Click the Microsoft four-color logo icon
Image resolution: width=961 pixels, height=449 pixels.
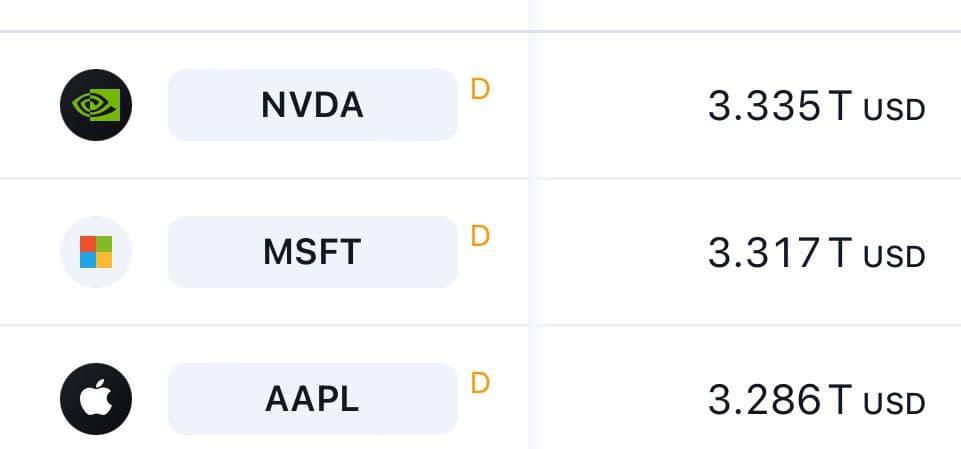tap(96, 252)
